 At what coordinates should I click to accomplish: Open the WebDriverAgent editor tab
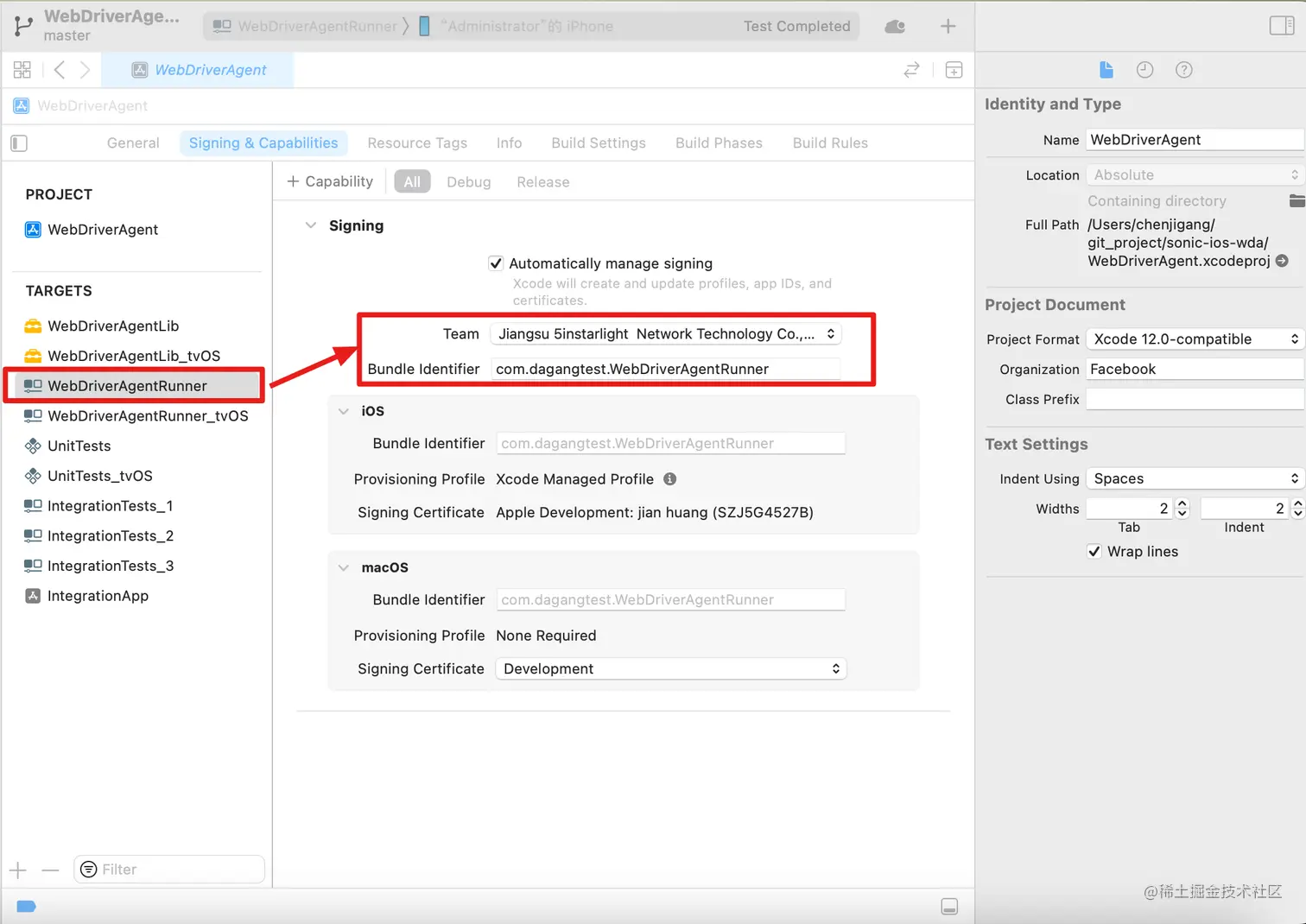[198, 70]
